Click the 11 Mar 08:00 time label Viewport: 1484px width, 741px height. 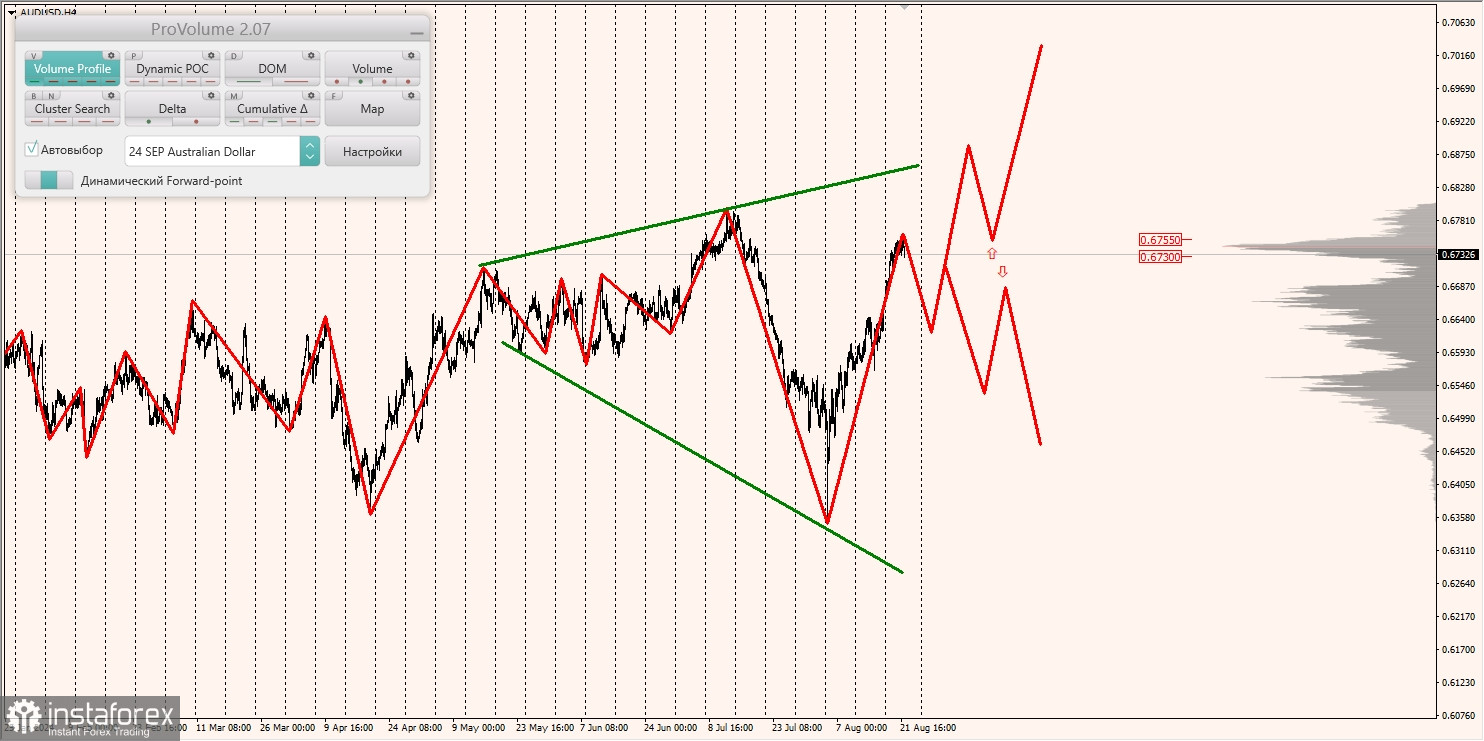tap(224, 728)
